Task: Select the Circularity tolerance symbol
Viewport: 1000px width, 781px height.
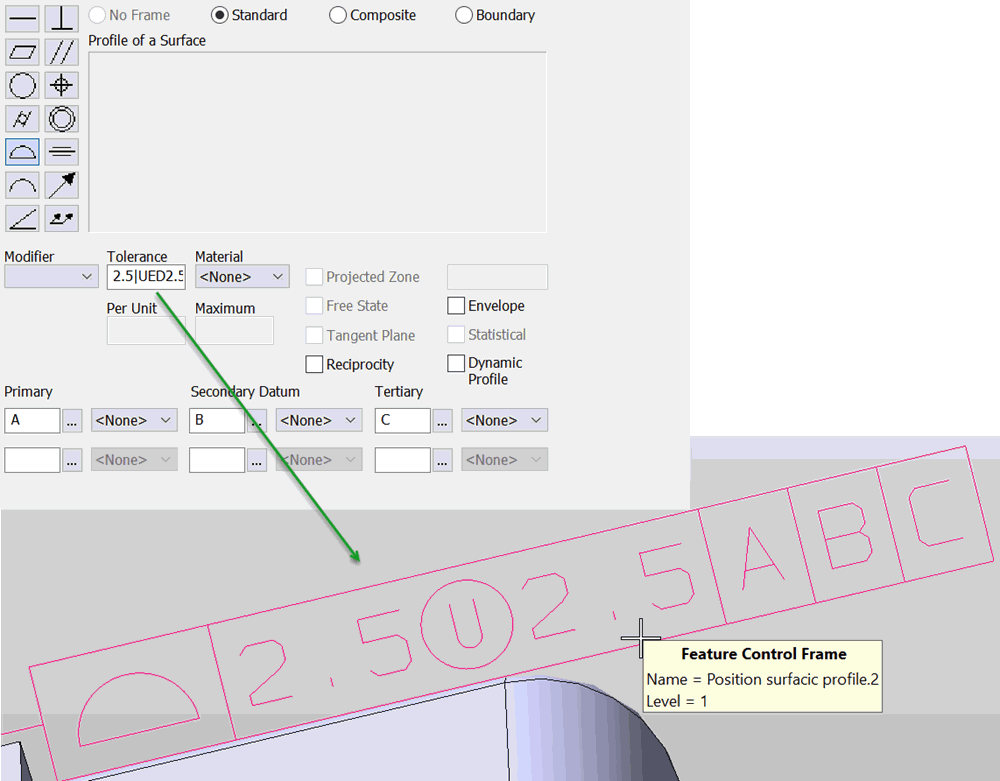Action: (21, 85)
